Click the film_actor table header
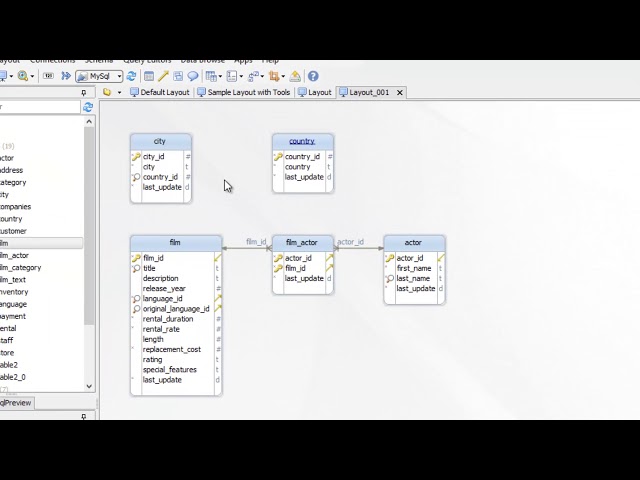The height and width of the screenshot is (480, 640). [x=302, y=243]
